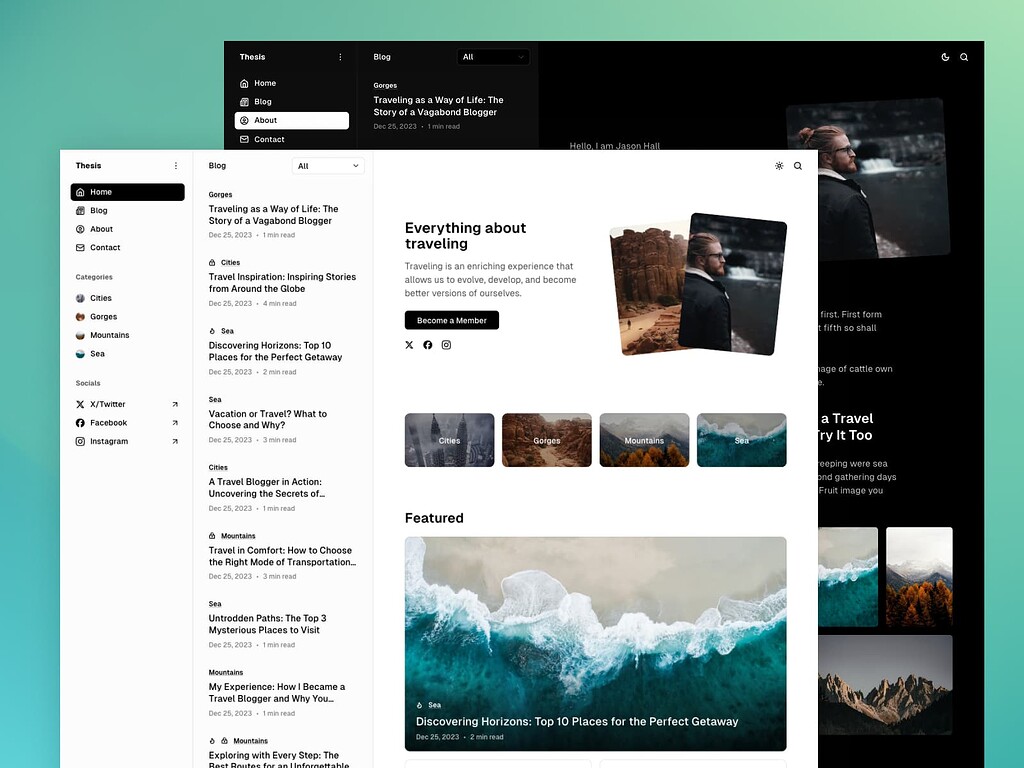Screen dimensions: 1024x768
Task: Click the X/Twitter icon below the intro text
Action: pos(408,345)
